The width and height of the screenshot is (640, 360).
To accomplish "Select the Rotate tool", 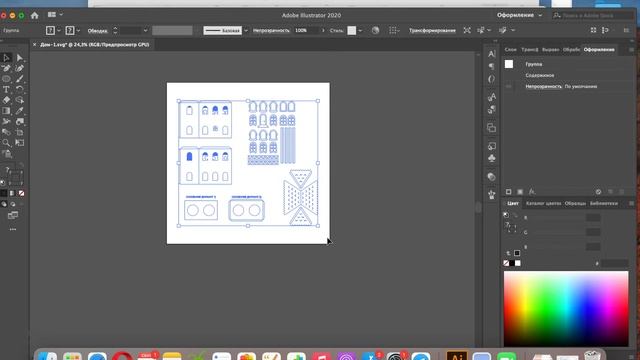I will pyautogui.click(x=20, y=90).
